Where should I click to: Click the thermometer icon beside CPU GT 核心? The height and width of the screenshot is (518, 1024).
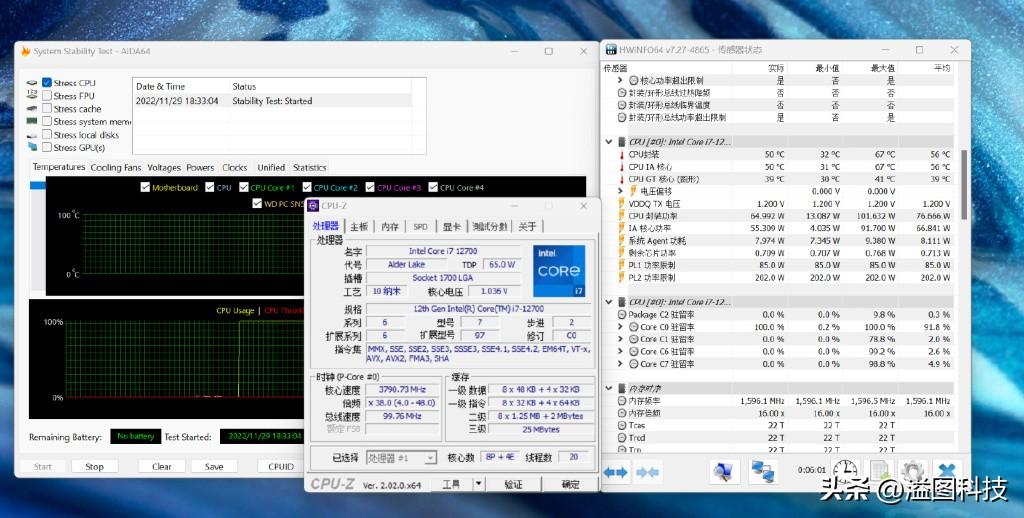(622, 179)
